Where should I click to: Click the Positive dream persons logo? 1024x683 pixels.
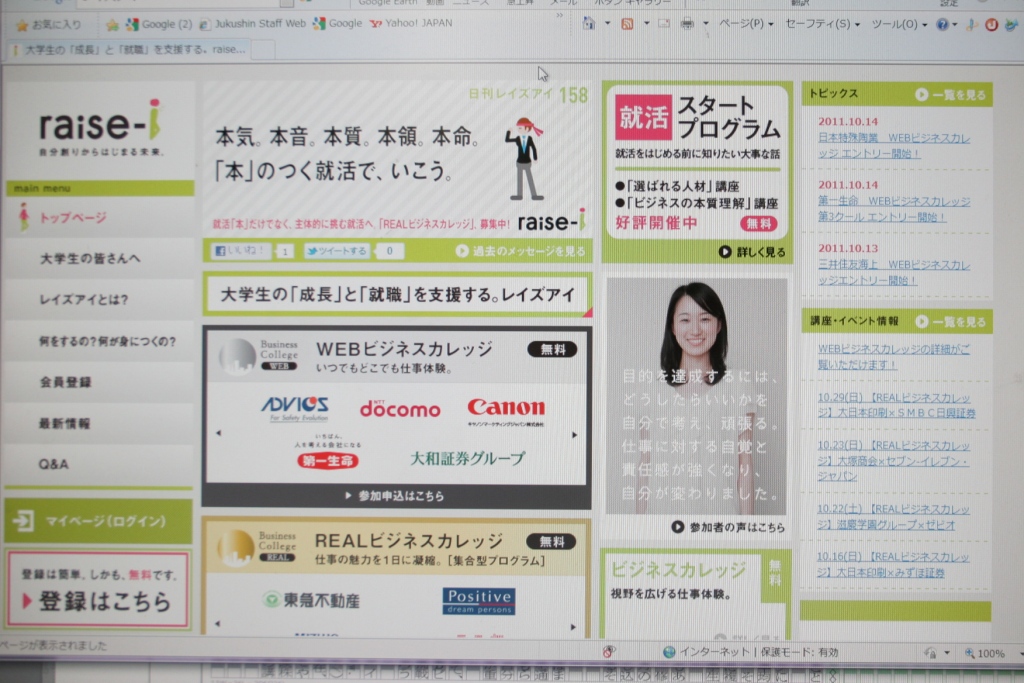(479, 601)
